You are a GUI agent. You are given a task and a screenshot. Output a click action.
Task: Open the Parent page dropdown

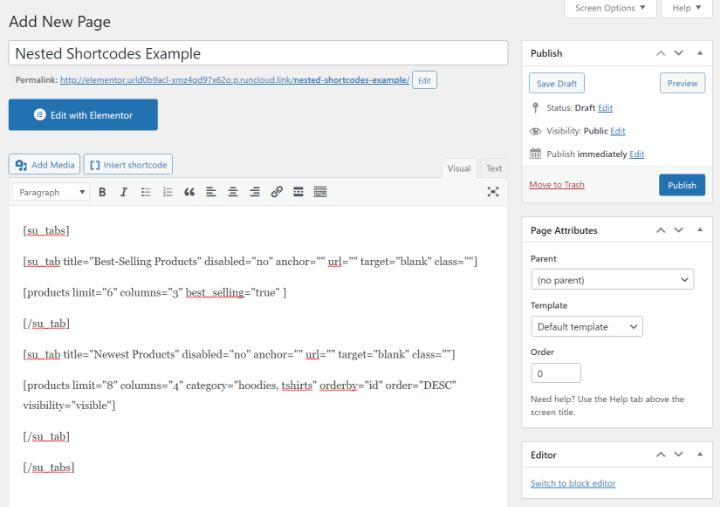click(x=612, y=280)
